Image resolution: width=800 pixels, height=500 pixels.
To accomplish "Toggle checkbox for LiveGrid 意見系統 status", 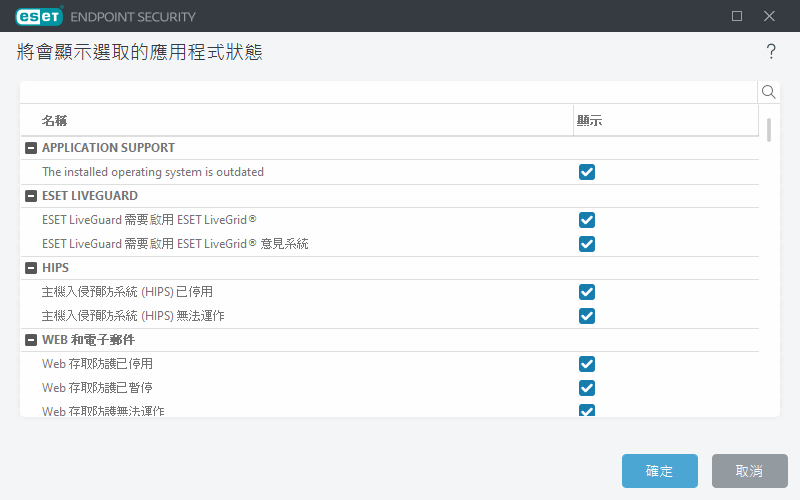I will coord(587,244).
